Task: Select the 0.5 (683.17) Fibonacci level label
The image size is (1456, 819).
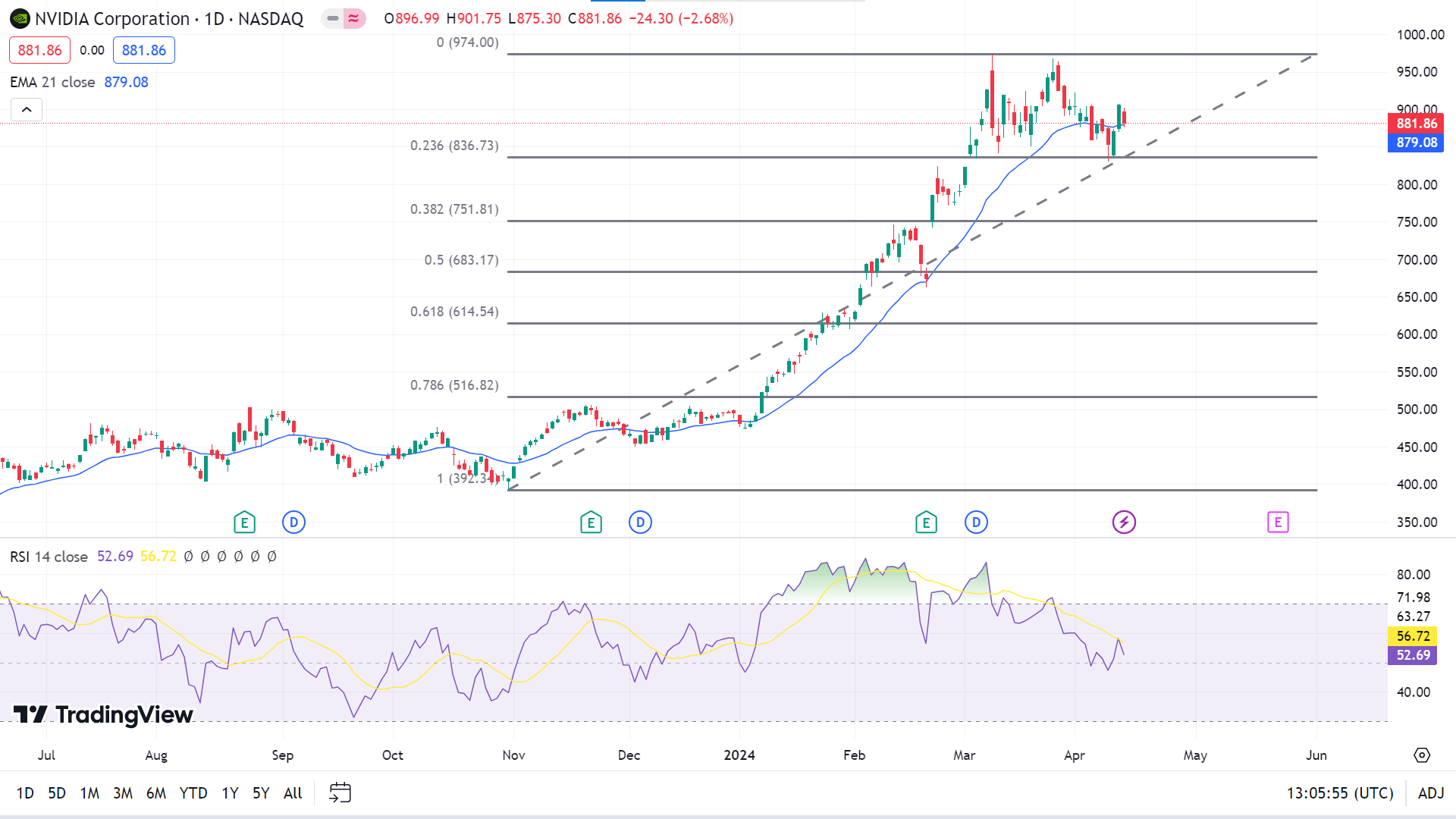Action: 461,260
